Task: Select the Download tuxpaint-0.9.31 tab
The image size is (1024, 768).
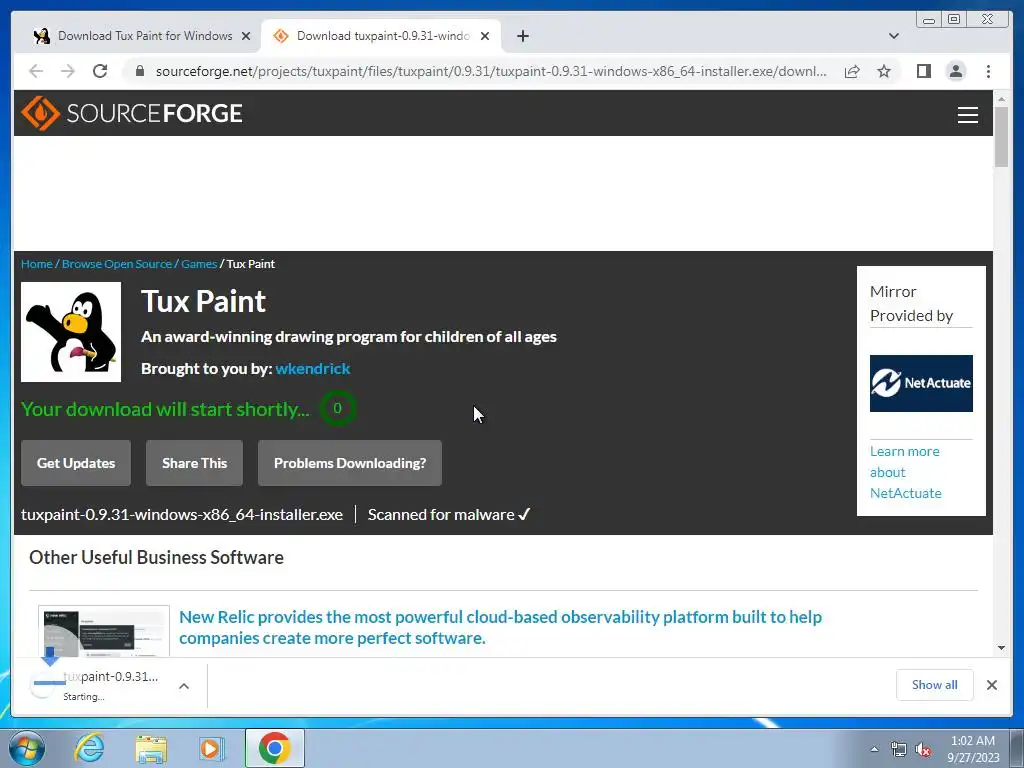Action: 381,36
